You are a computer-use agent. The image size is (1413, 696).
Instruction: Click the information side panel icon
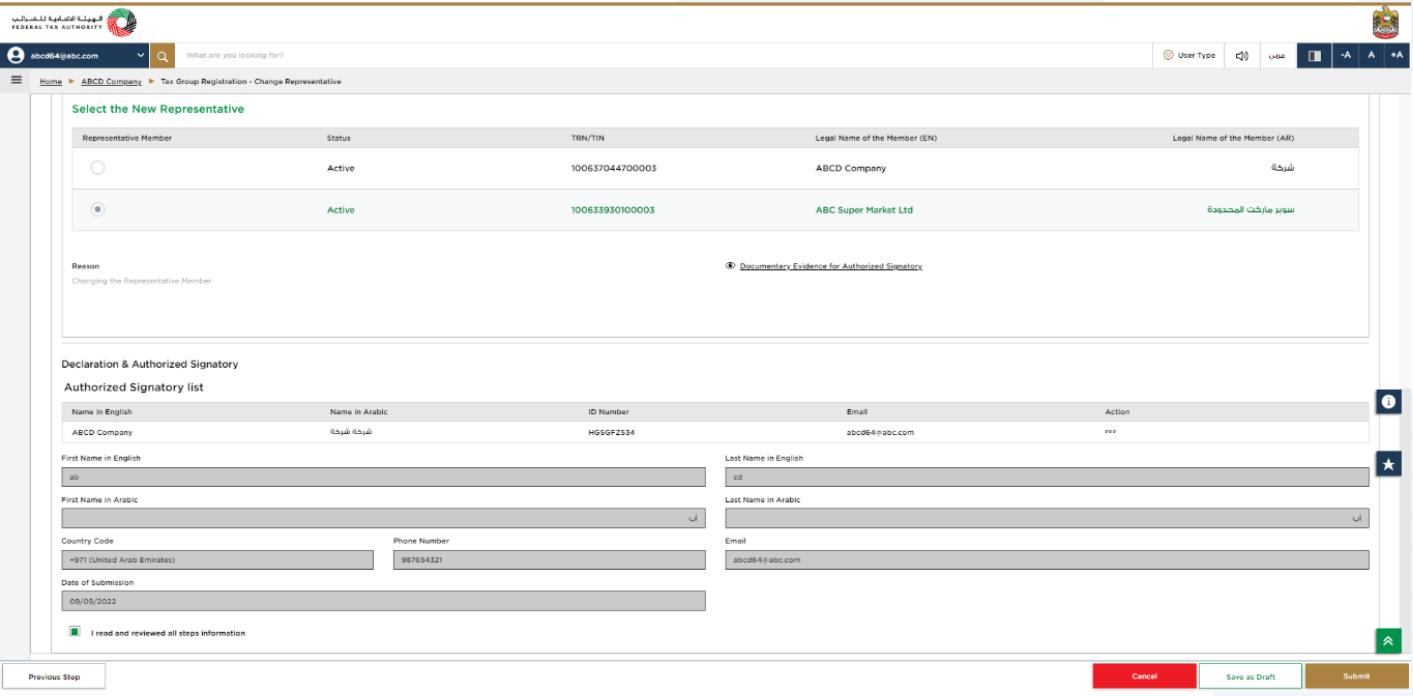coord(1388,401)
